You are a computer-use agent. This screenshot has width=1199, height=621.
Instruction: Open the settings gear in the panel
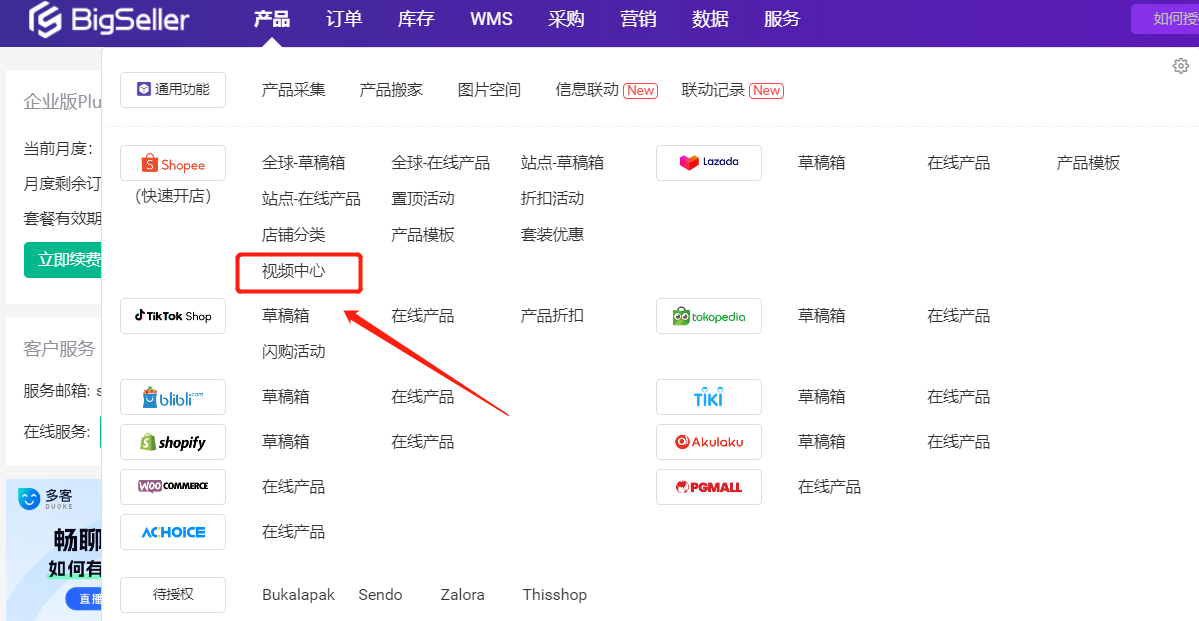pos(1180,64)
